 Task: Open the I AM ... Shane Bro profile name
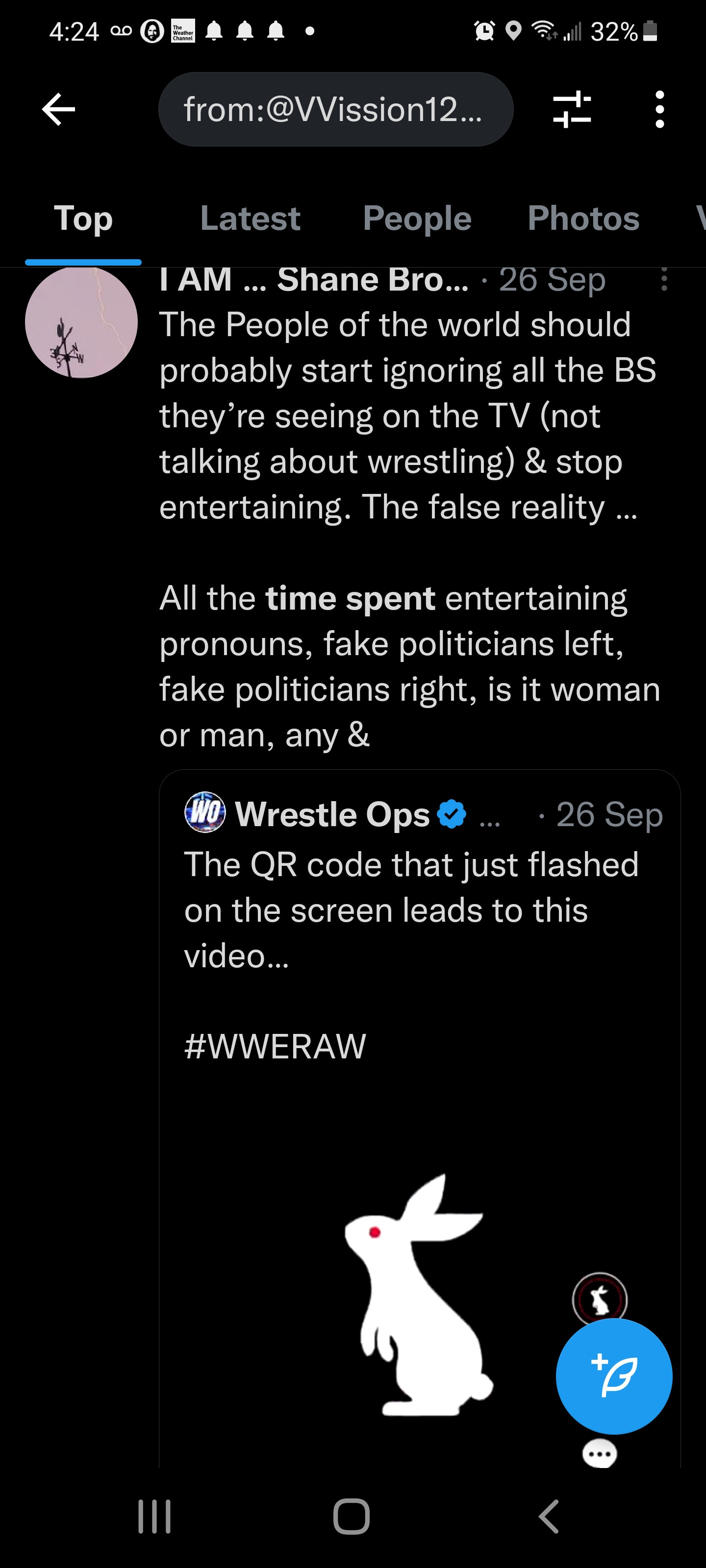[x=314, y=280]
